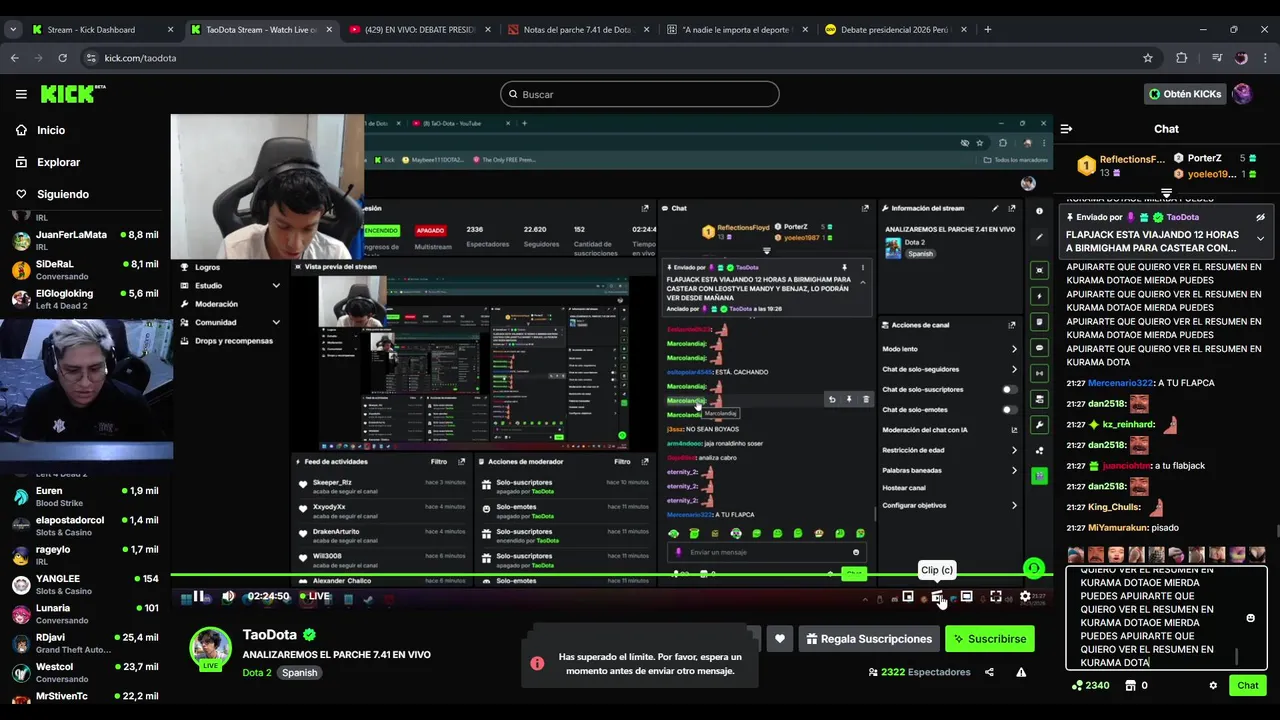Seek on the green video progress bar
The image size is (1280, 720).
[x=610, y=575]
